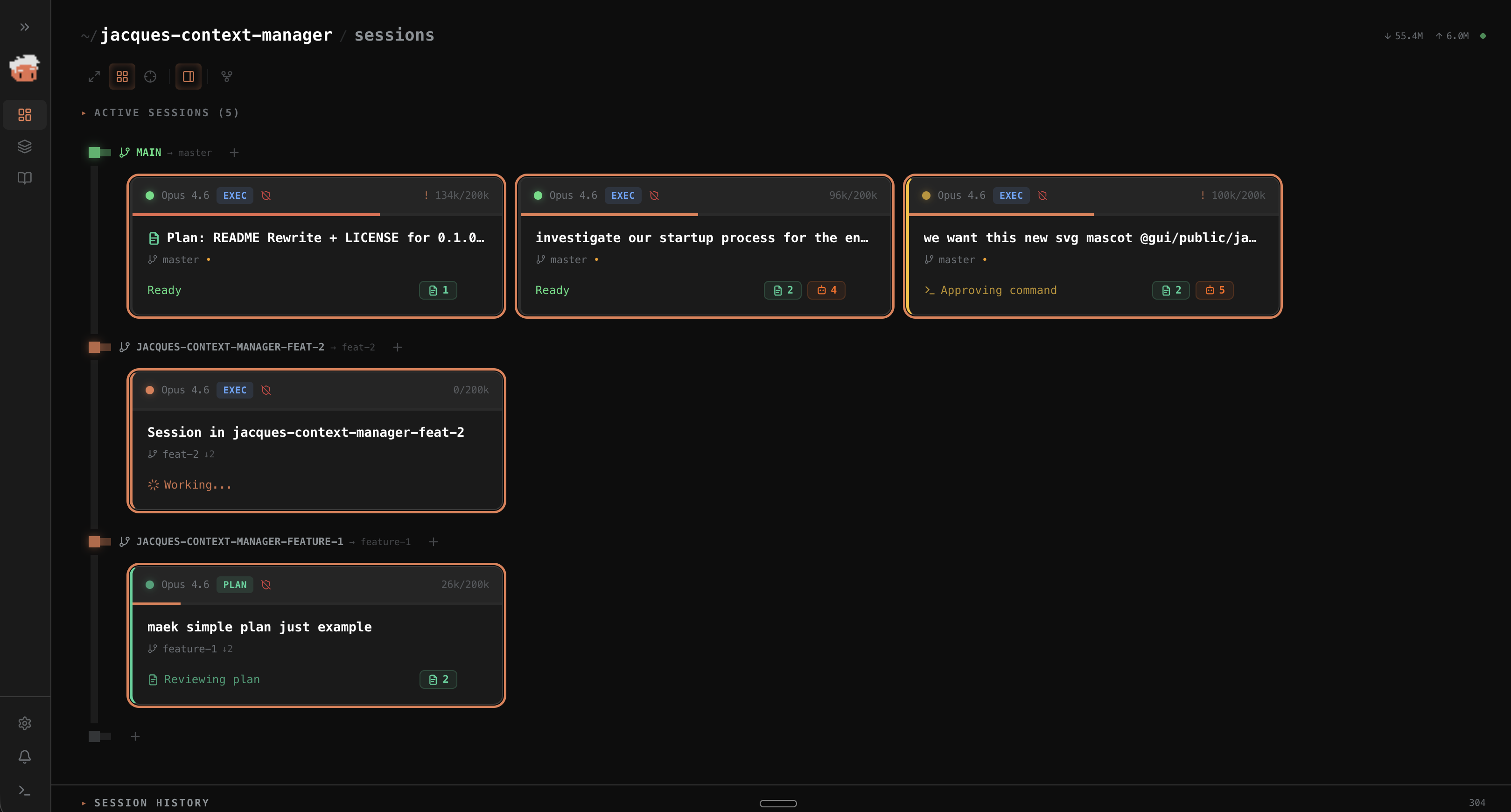1511x812 pixels.
Task: Click the MAIN branch label
Action: click(148, 153)
